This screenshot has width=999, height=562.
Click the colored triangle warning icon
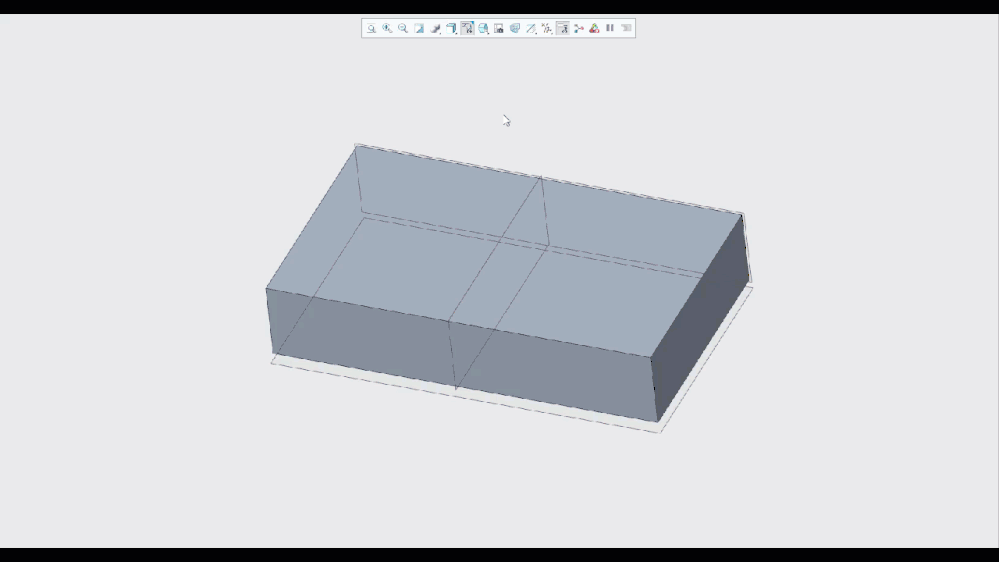(594, 28)
